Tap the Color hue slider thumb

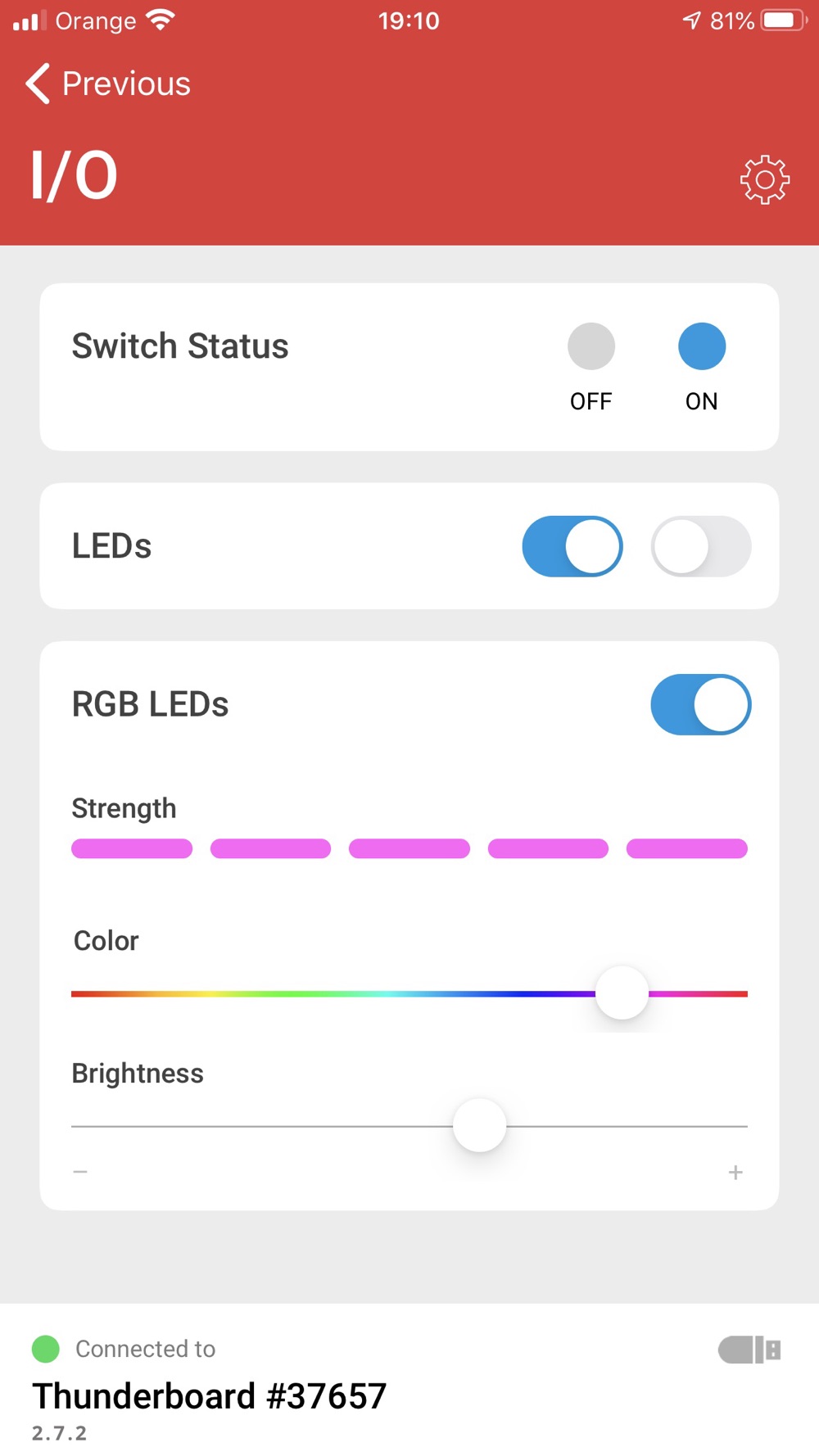click(622, 993)
